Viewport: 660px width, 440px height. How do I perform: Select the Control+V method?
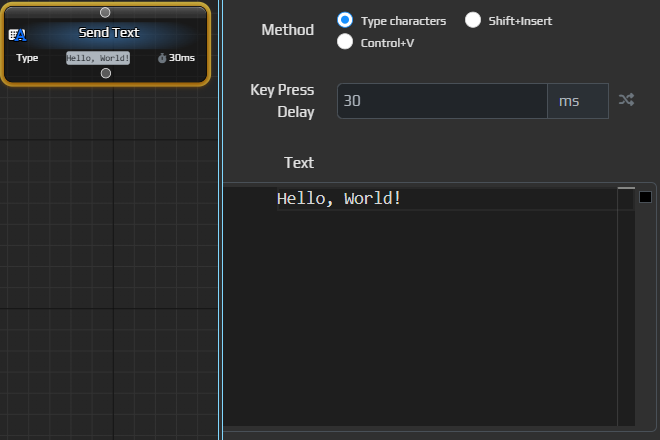(x=345, y=42)
